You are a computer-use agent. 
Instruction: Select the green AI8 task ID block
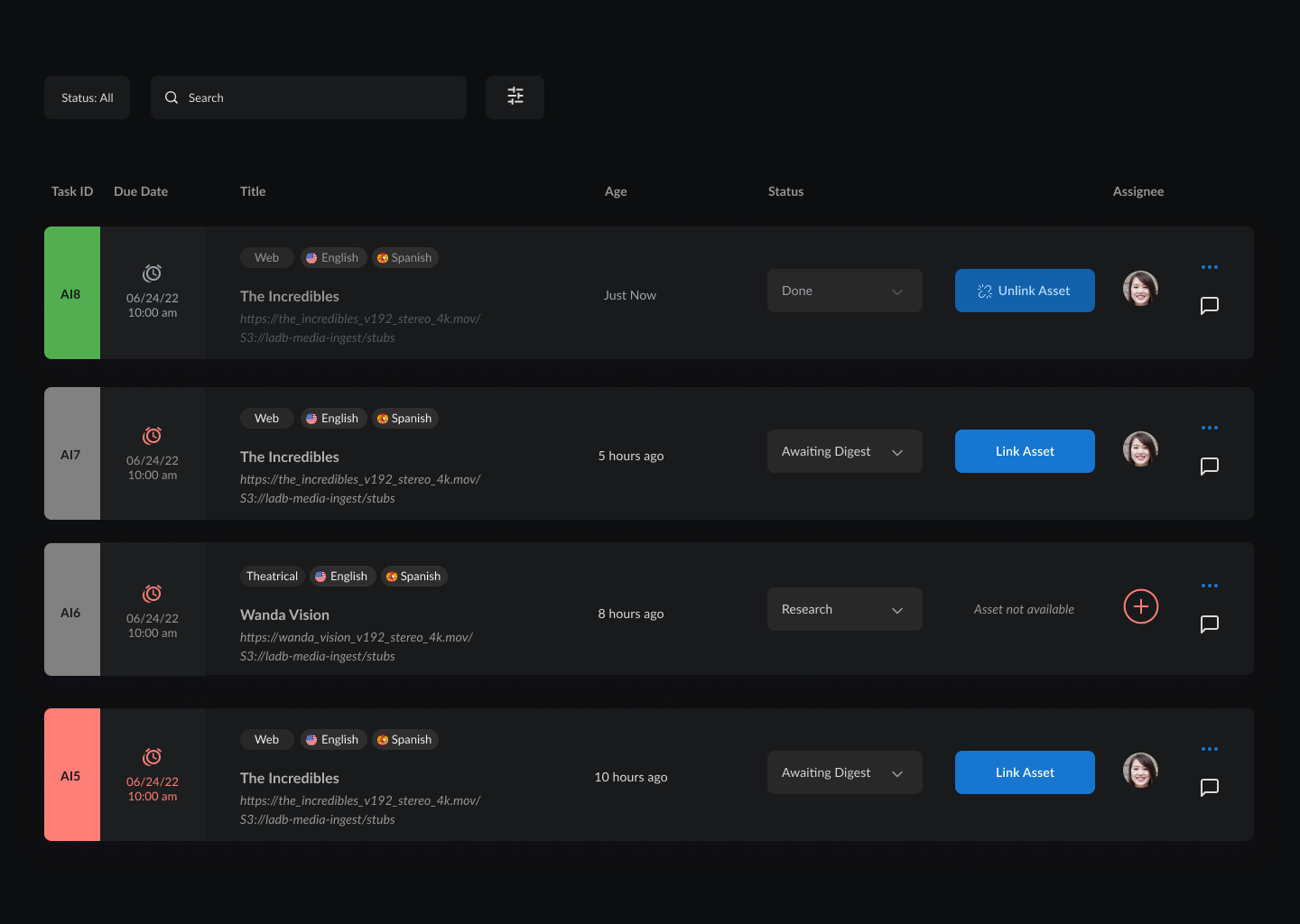point(72,293)
